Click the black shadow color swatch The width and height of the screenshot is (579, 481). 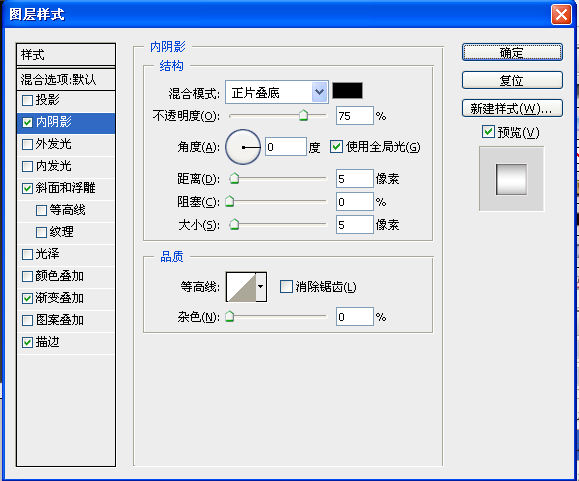tap(347, 91)
